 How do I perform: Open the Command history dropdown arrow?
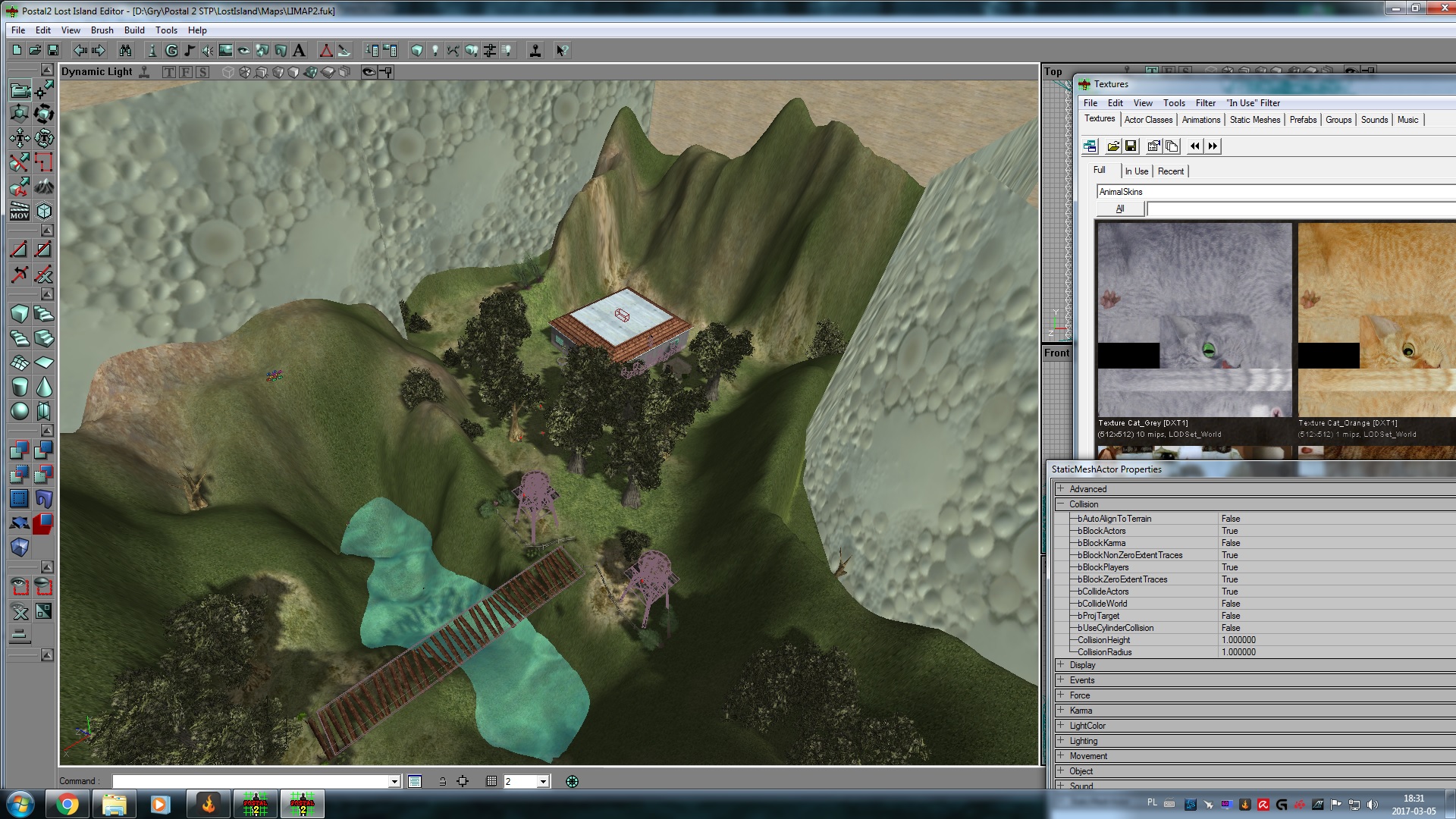pyautogui.click(x=394, y=782)
